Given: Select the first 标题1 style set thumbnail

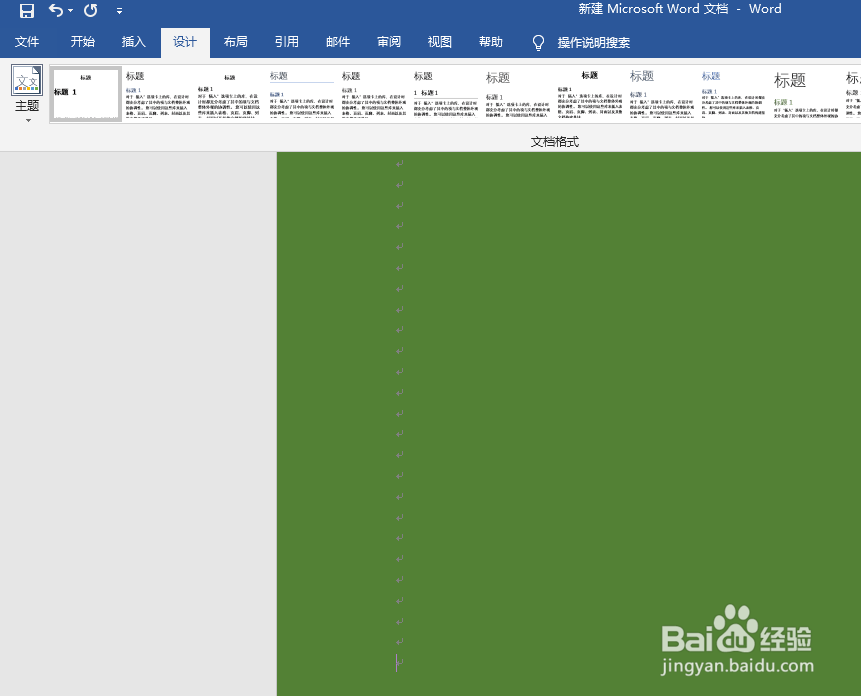Looking at the screenshot, I should pos(85,93).
